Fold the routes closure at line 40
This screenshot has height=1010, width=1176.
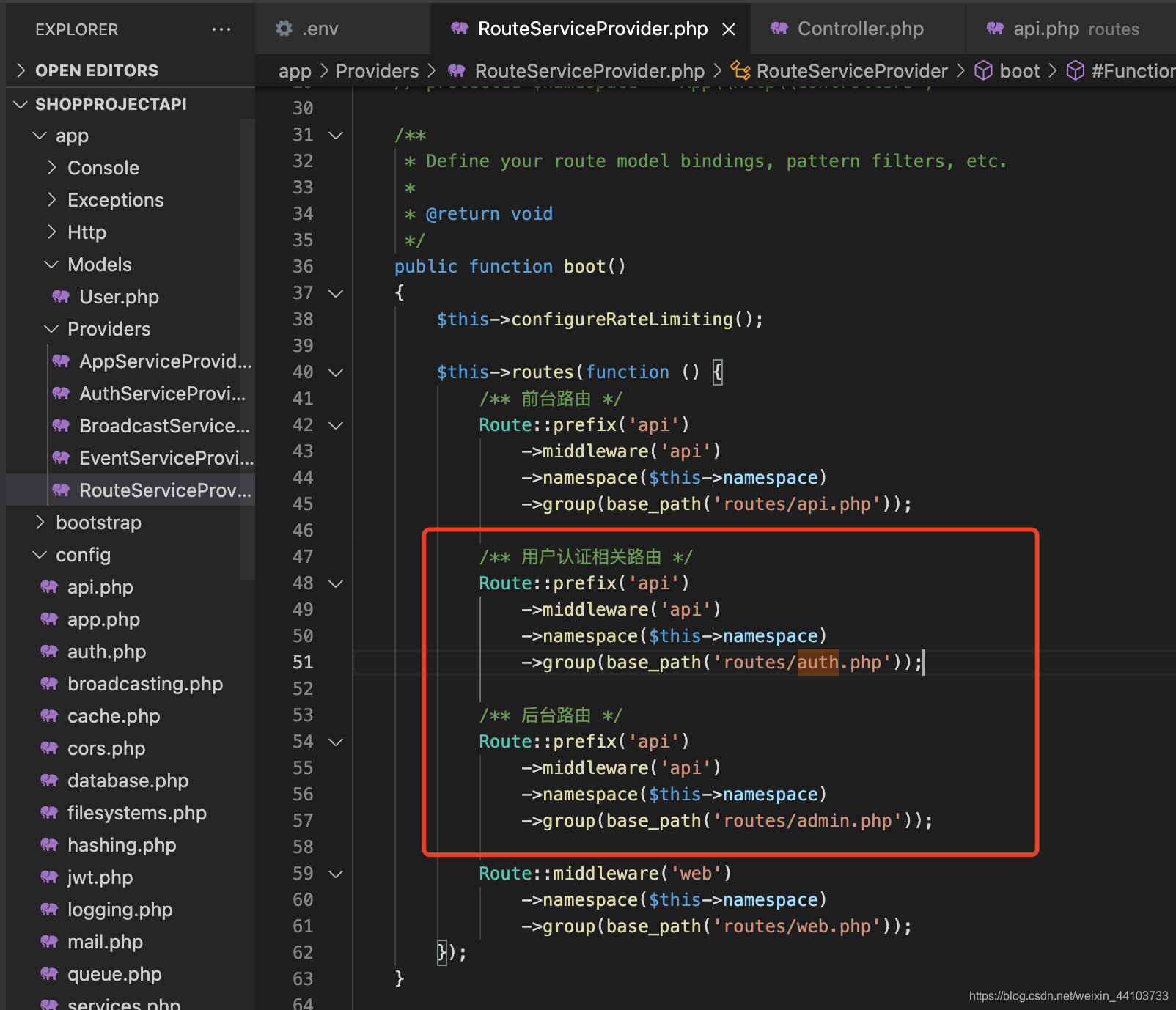pyautogui.click(x=336, y=372)
